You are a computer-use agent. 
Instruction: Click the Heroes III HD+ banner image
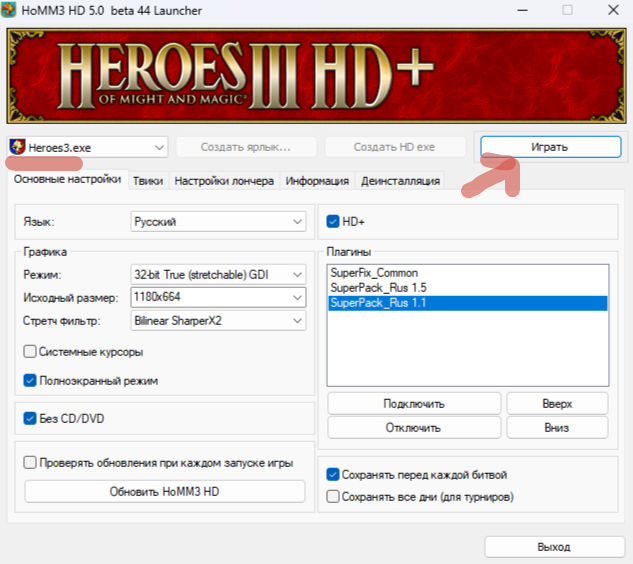(316, 76)
